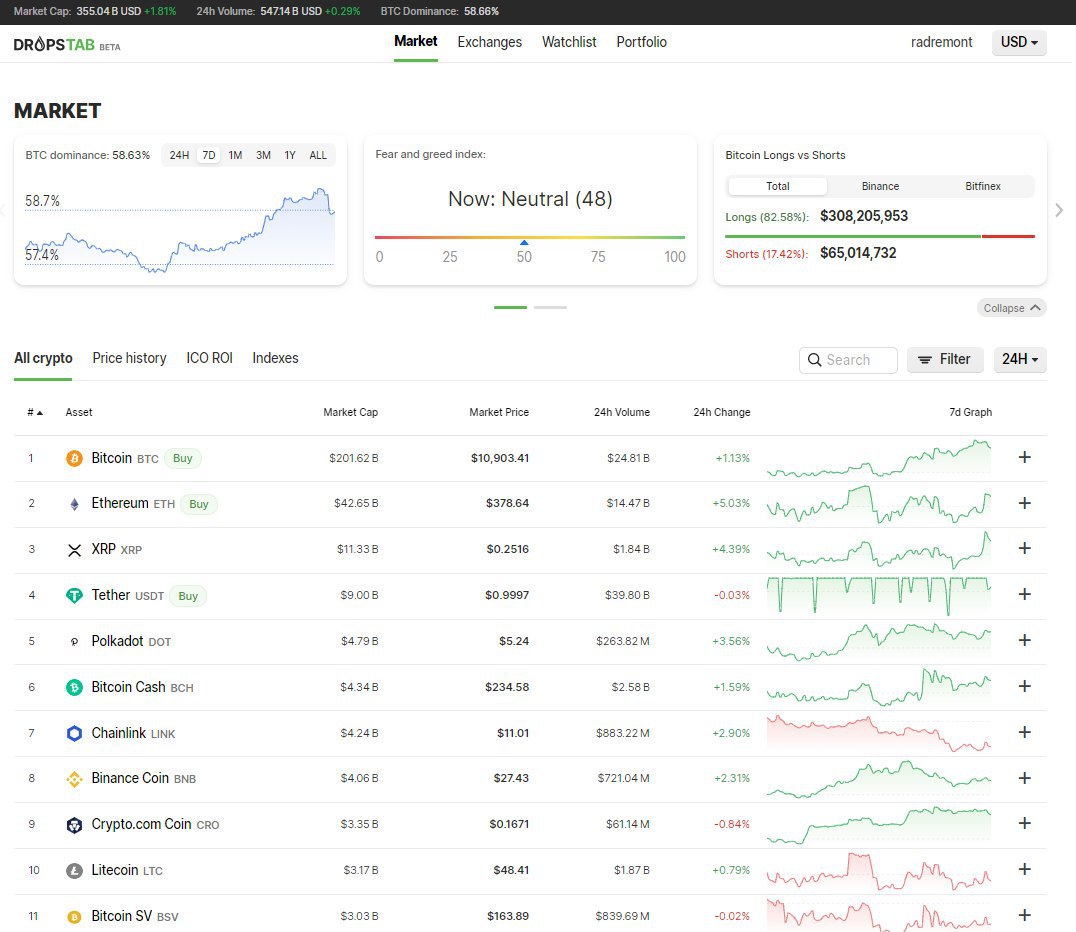The width and height of the screenshot is (1076, 932).
Task: Click the Bitcoin asset name link
Action: pyautogui.click(x=112, y=458)
